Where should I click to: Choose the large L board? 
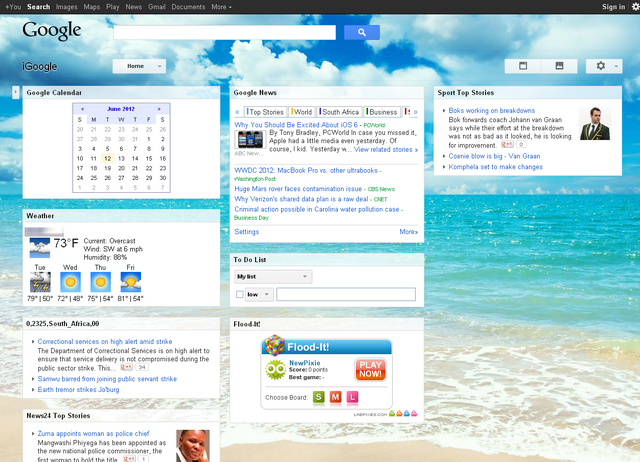click(352, 397)
